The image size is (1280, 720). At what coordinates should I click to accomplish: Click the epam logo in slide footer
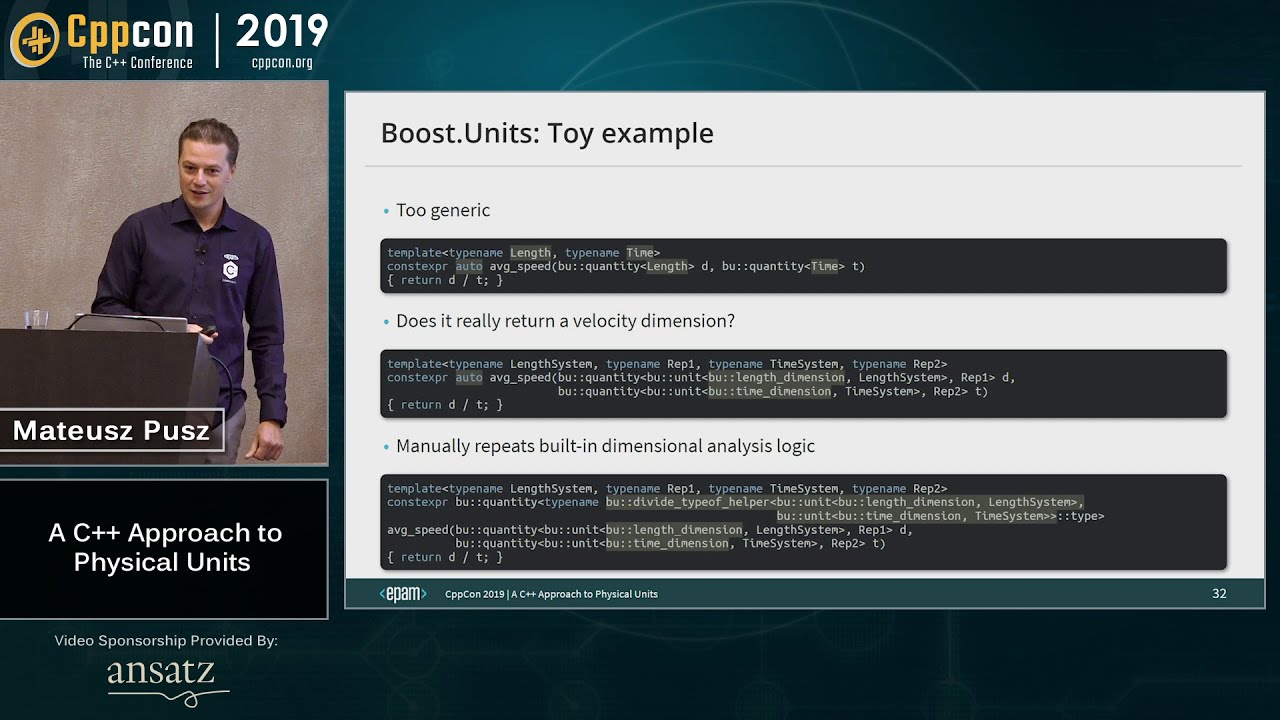coord(403,594)
